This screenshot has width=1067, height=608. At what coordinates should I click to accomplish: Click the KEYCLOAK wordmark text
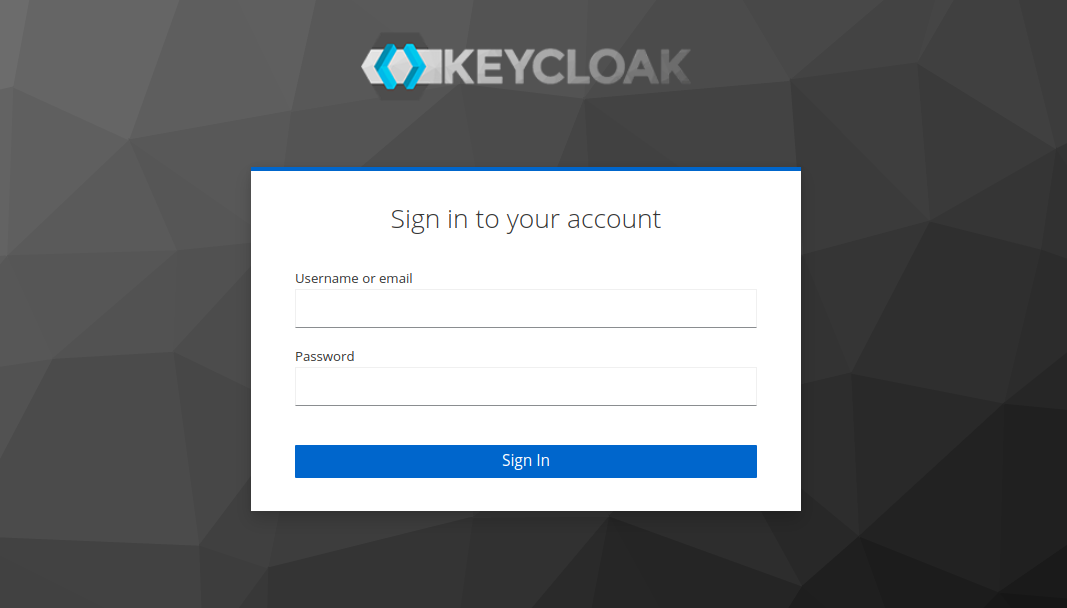565,67
